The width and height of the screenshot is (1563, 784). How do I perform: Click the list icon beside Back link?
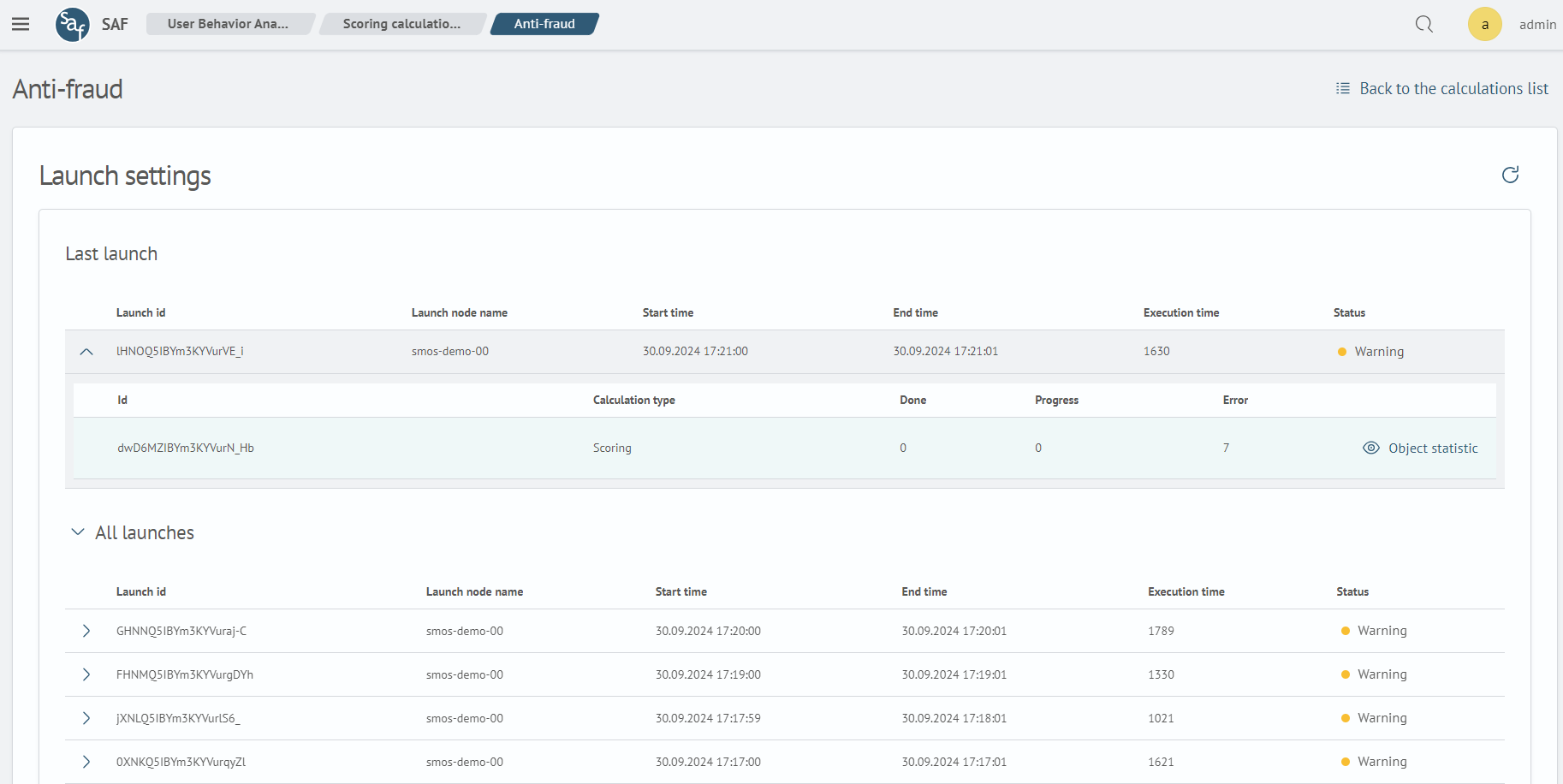(x=1343, y=88)
